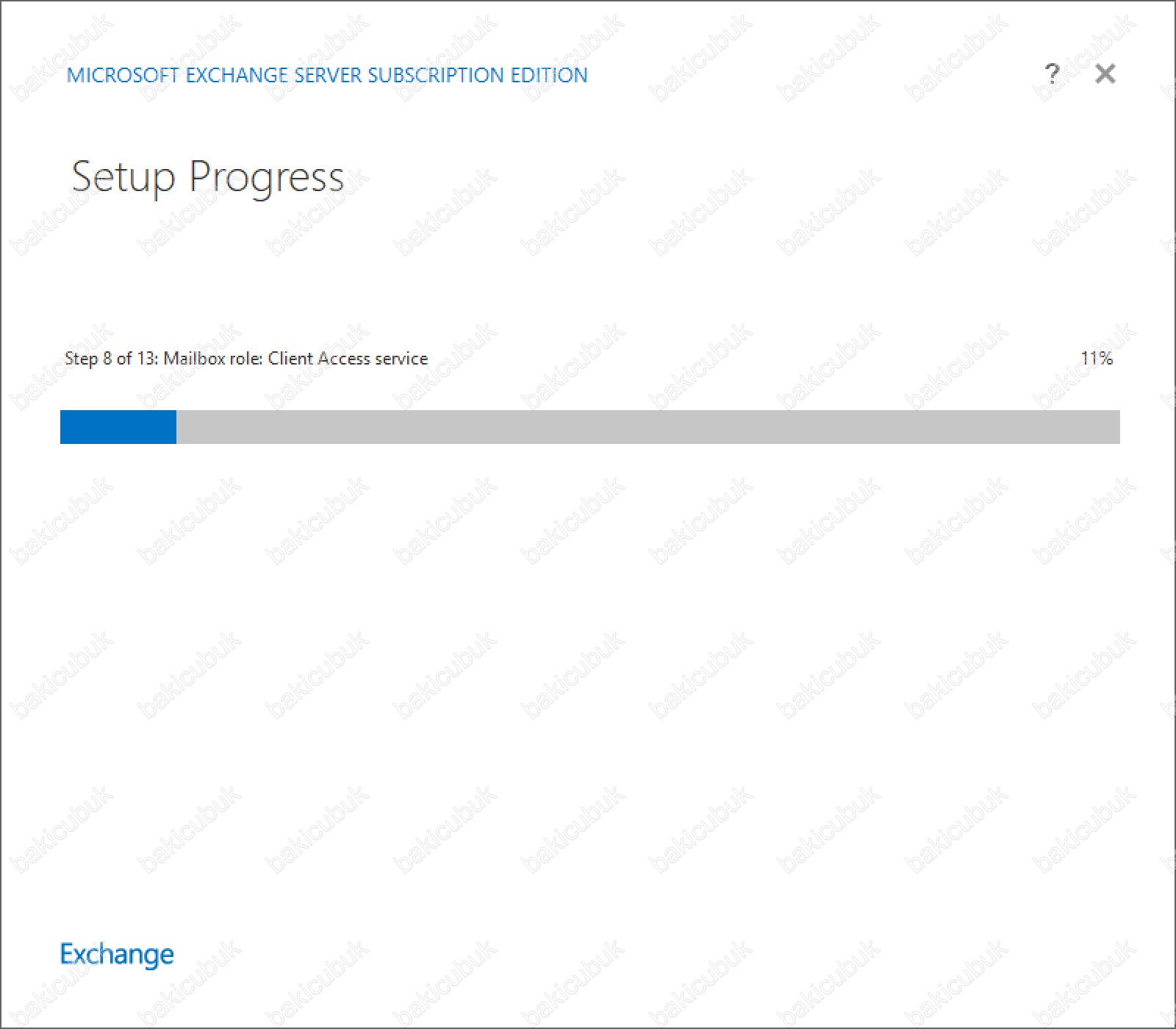1176x1029 pixels.
Task: Click the Microsoft Exchange Server Subscription Edition title
Action: pos(327,75)
